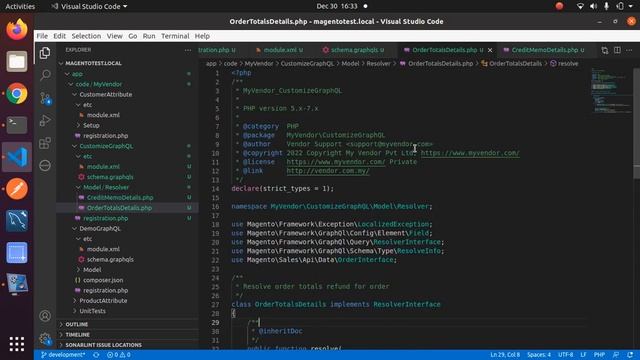Open the Source Control view
Viewport: 640px width, 360px height.
click(x=45, y=98)
